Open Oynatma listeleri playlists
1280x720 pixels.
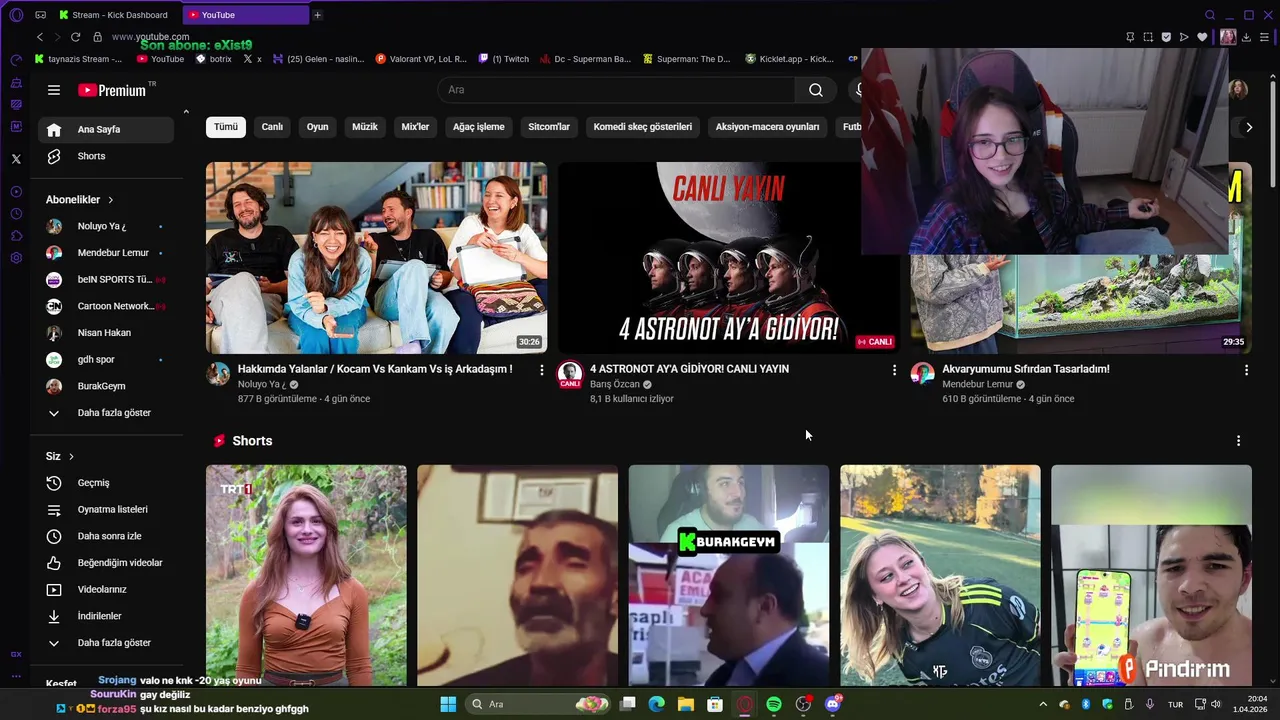point(106,509)
